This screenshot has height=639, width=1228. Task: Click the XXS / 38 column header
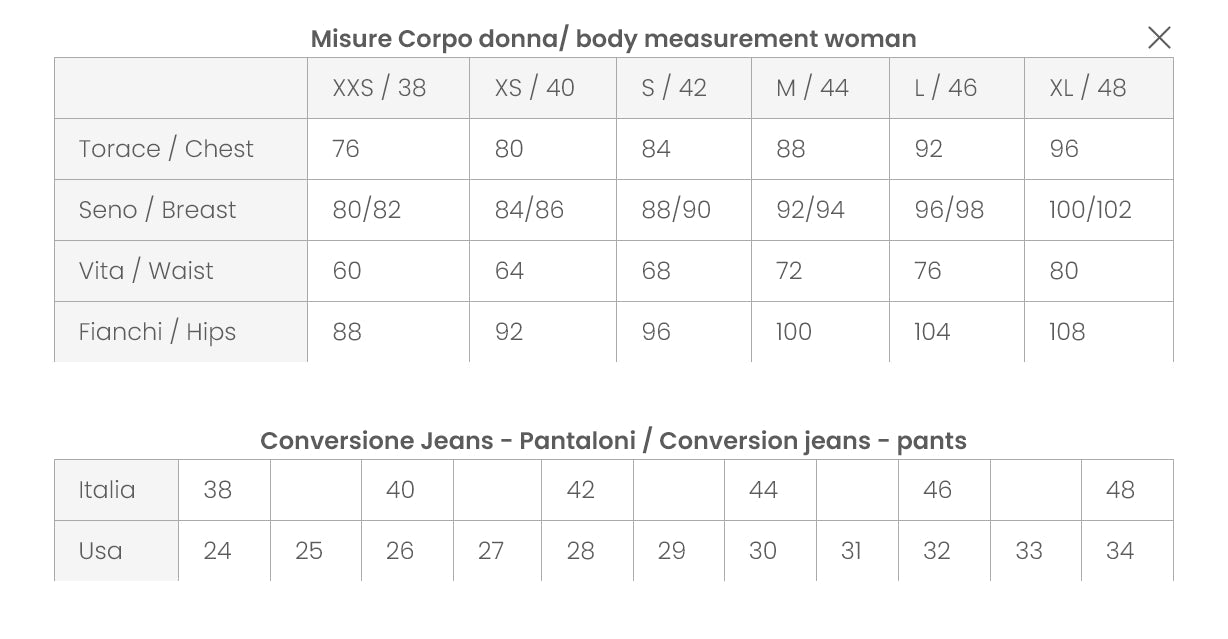[379, 88]
